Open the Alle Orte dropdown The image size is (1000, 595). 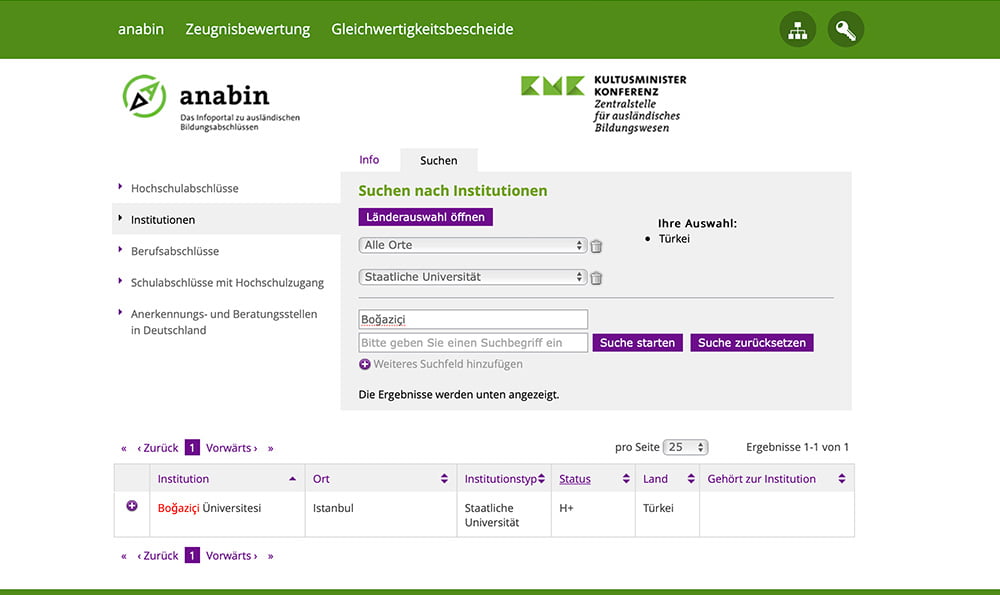pyautogui.click(x=472, y=245)
